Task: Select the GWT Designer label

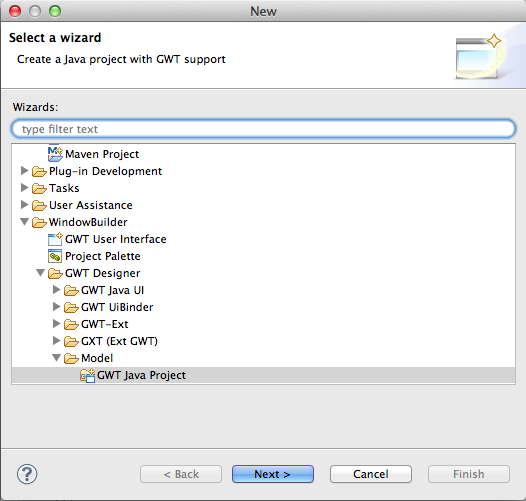Action: pyautogui.click(x=103, y=273)
